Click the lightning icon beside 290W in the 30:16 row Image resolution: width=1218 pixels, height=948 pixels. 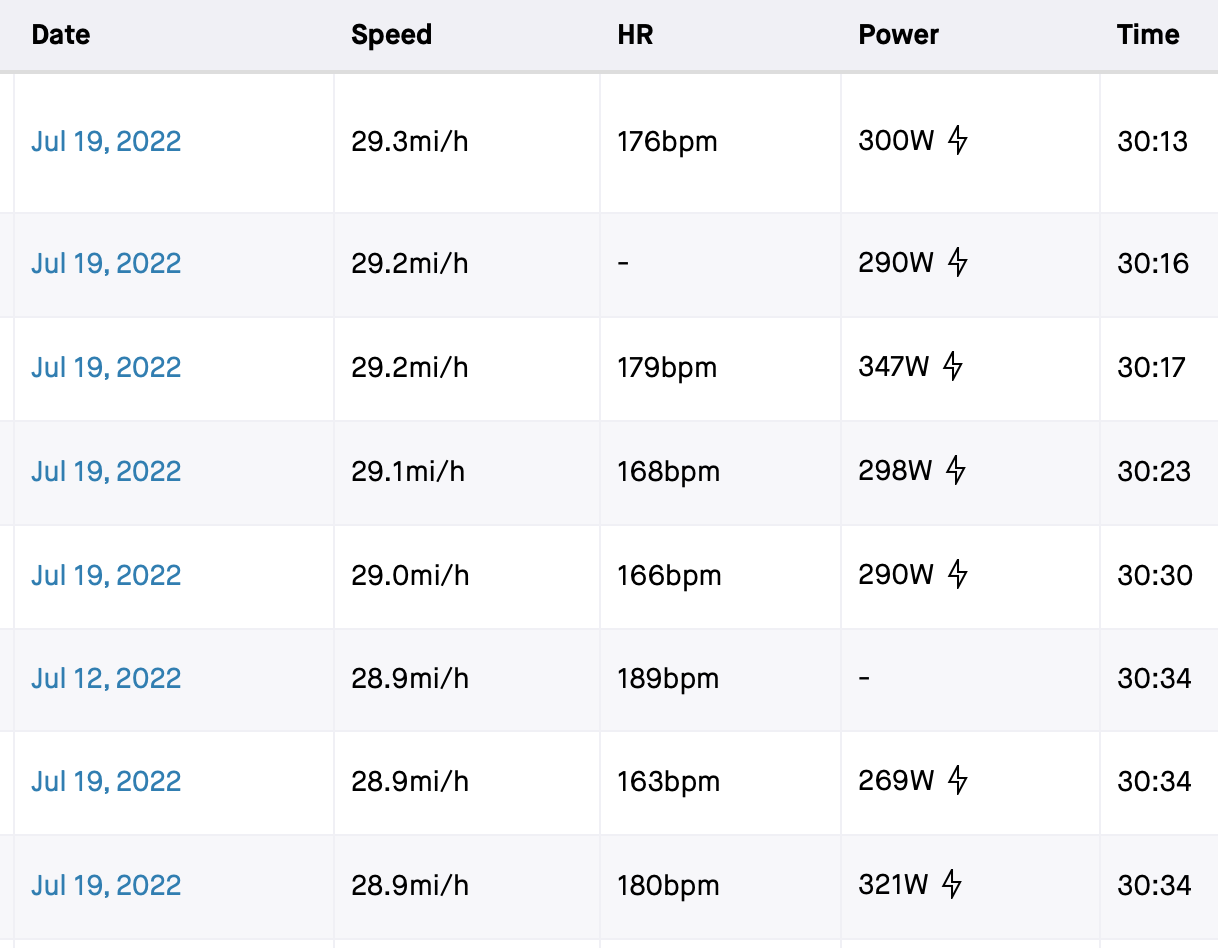point(958,263)
